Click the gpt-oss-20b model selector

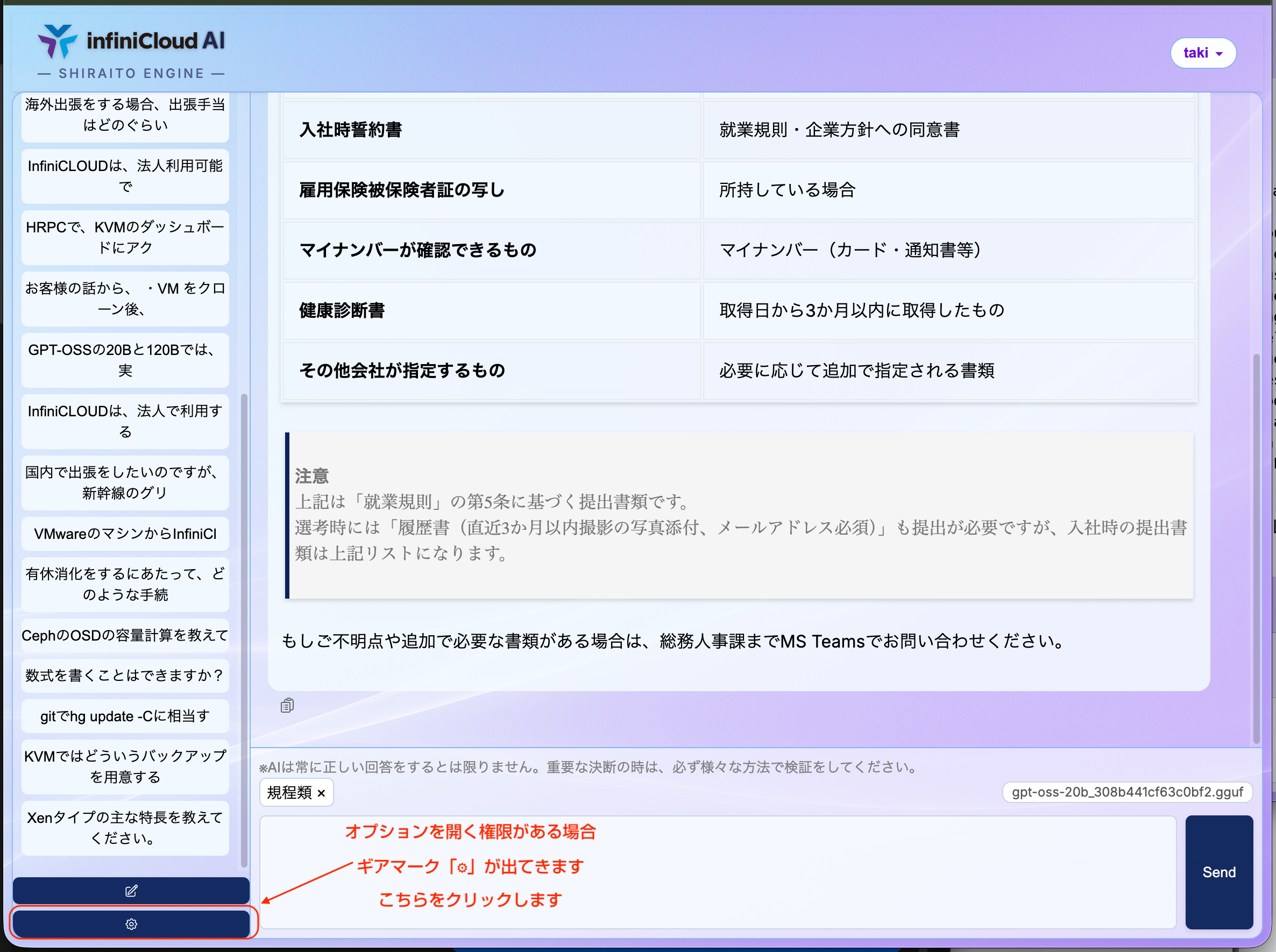pos(1127,792)
